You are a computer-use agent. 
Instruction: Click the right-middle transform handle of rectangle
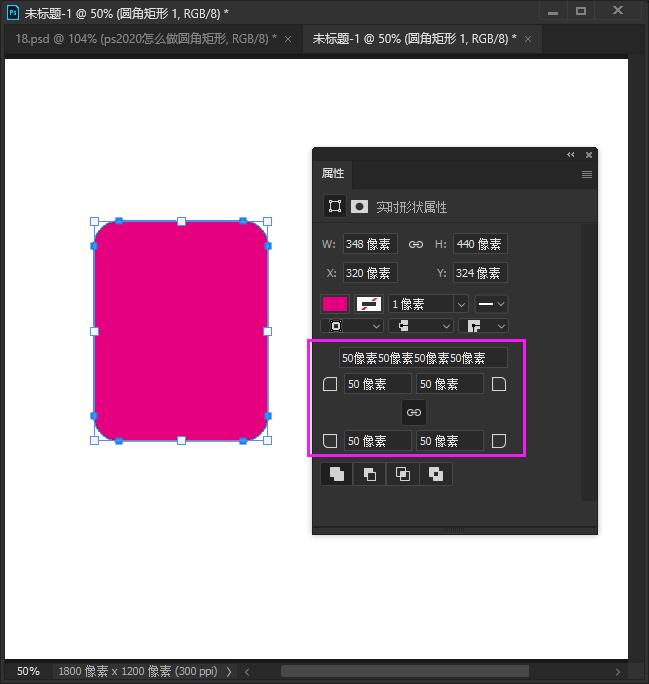(268, 332)
